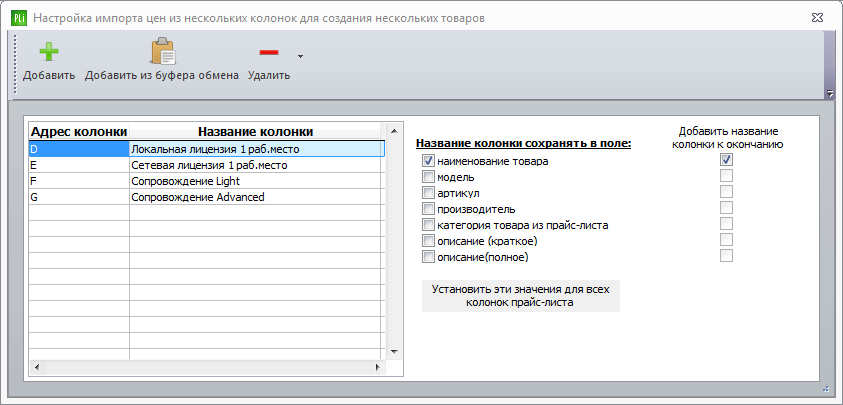Click Название колонки column header

click(255, 132)
